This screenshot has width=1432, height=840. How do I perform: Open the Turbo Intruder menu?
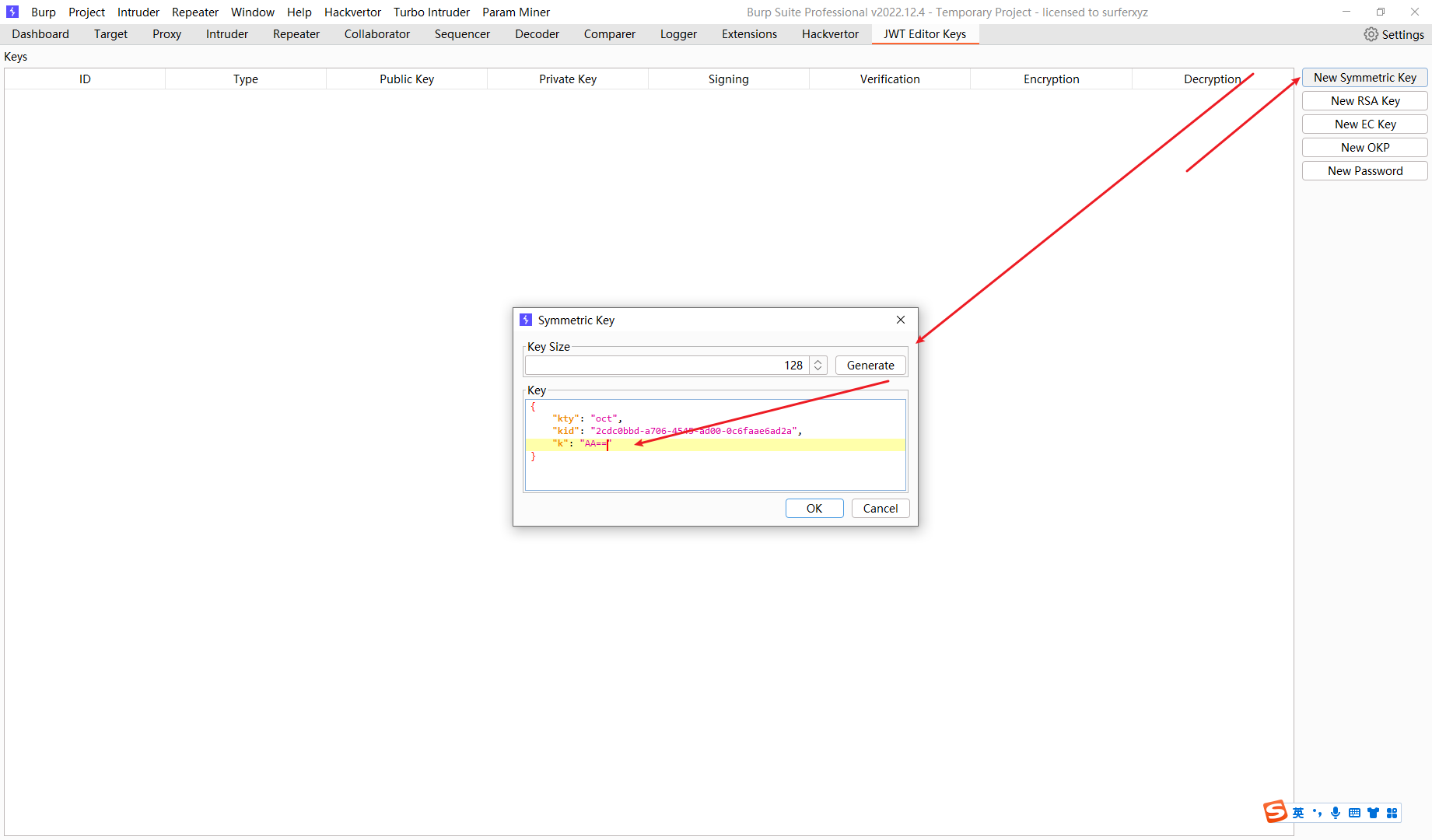pos(432,12)
